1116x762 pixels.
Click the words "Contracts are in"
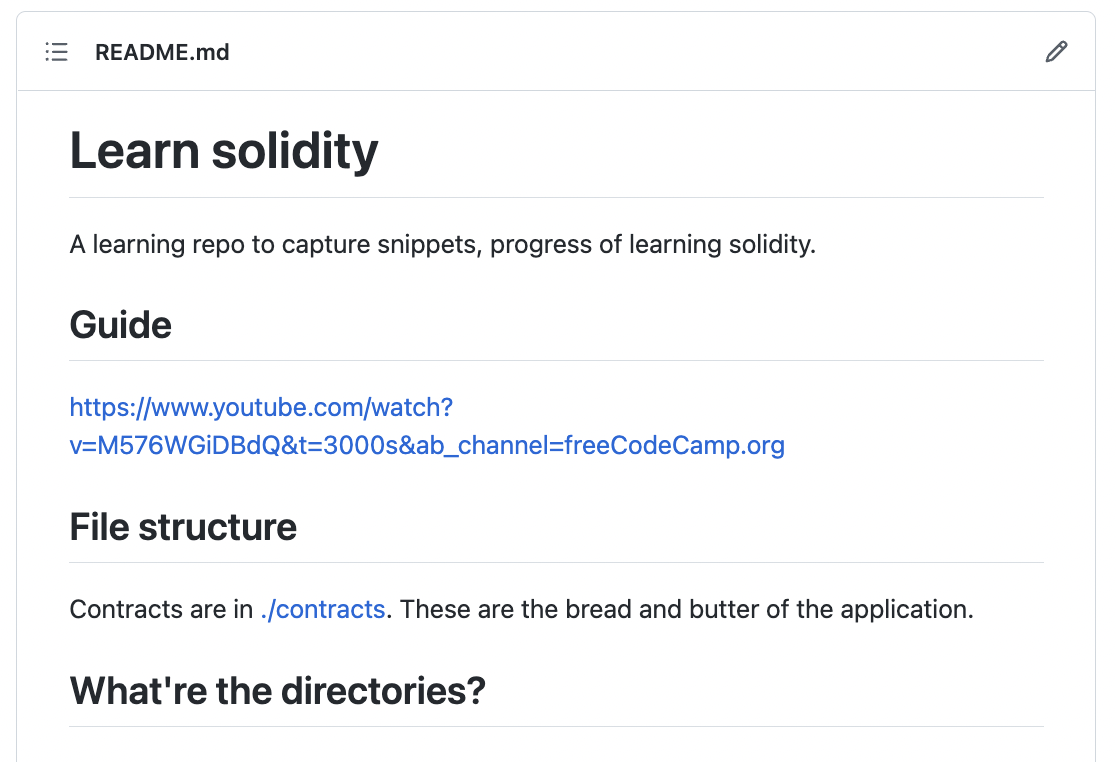tap(162, 610)
